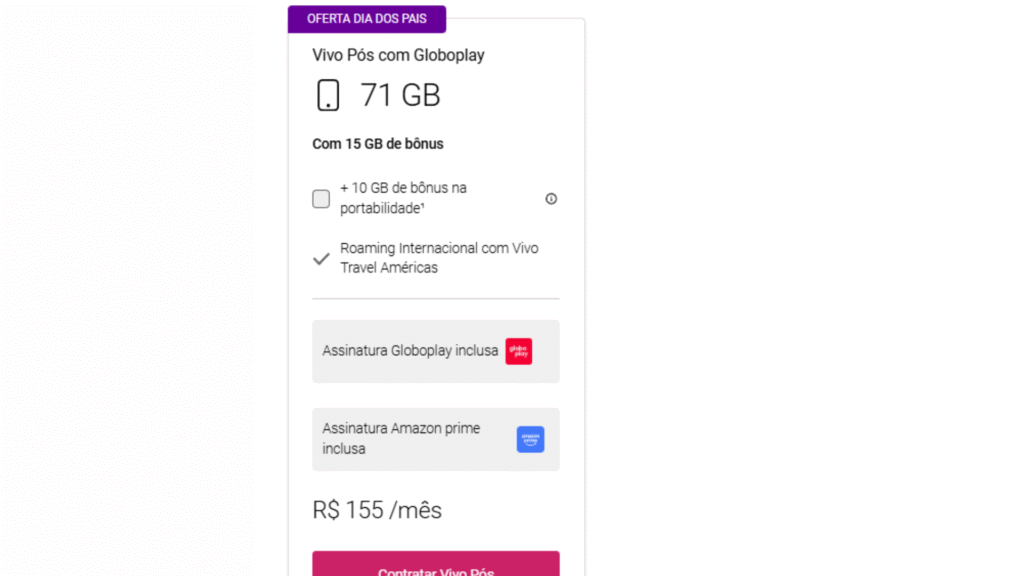Click the red Globoplay badge in Assinatura row
This screenshot has height=576, width=1024.
(x=518, y=351)
